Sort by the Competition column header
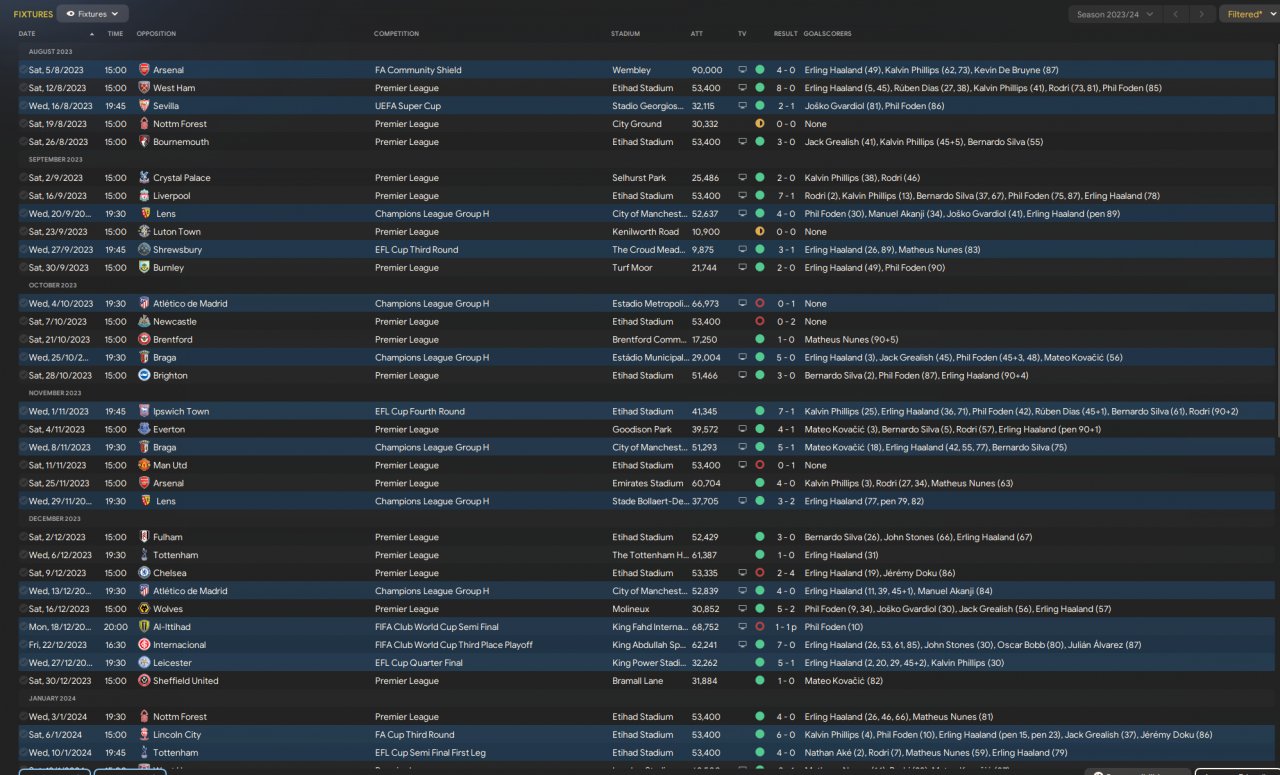The height and width of the screenshot is (775, 1280). coord(396,34)
